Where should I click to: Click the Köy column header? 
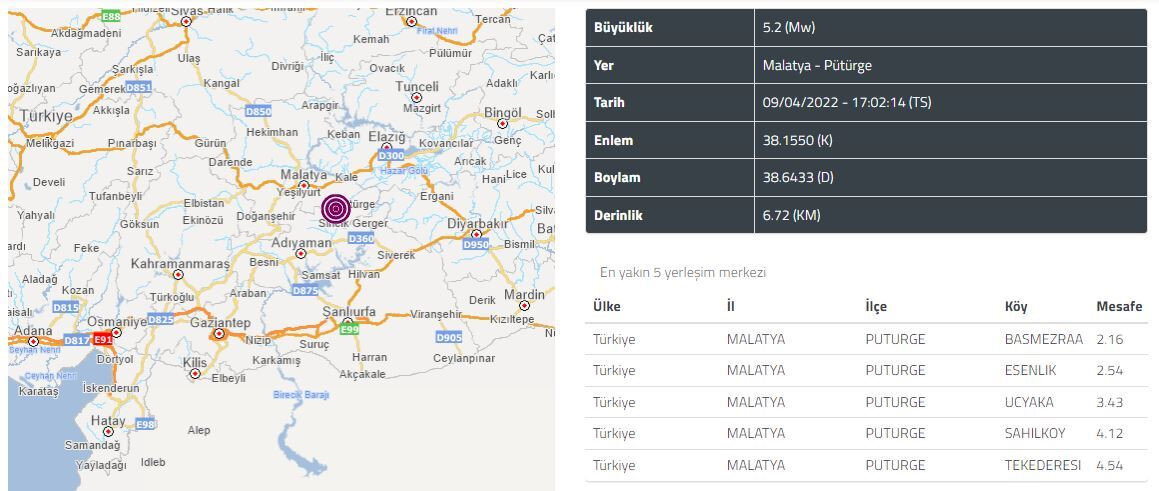click(x=1016, y=306)
